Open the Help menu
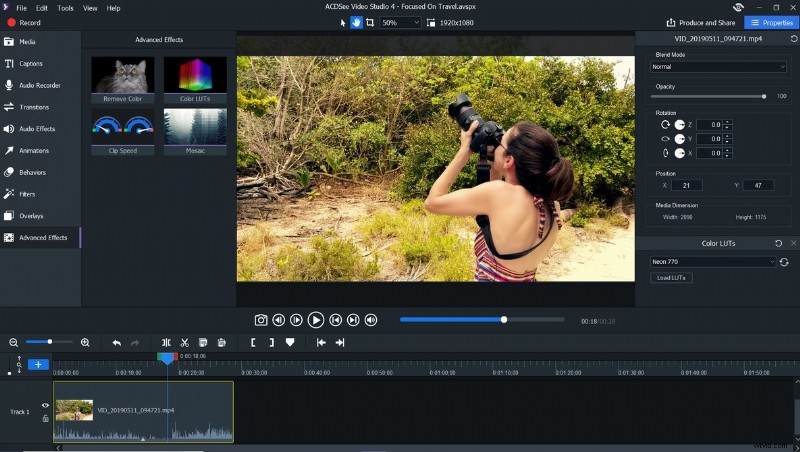The height and width of the screenshot is (452, 800). (113, 8)
